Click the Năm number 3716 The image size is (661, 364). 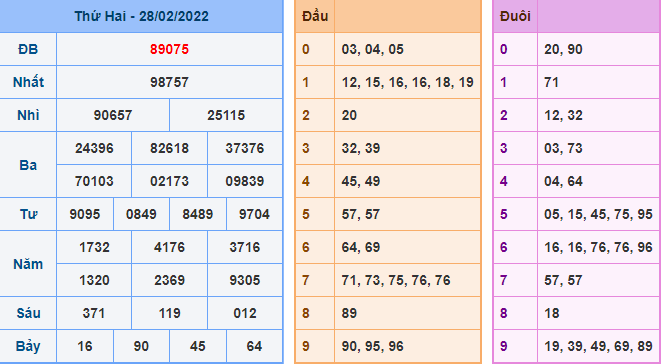click(x=245, y=247)
